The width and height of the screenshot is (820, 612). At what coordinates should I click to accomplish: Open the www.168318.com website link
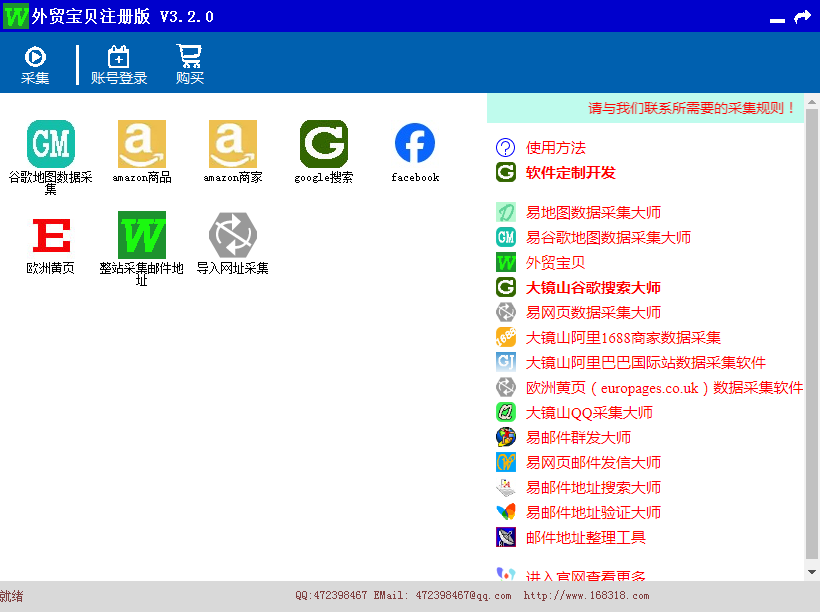click(586, 596)
